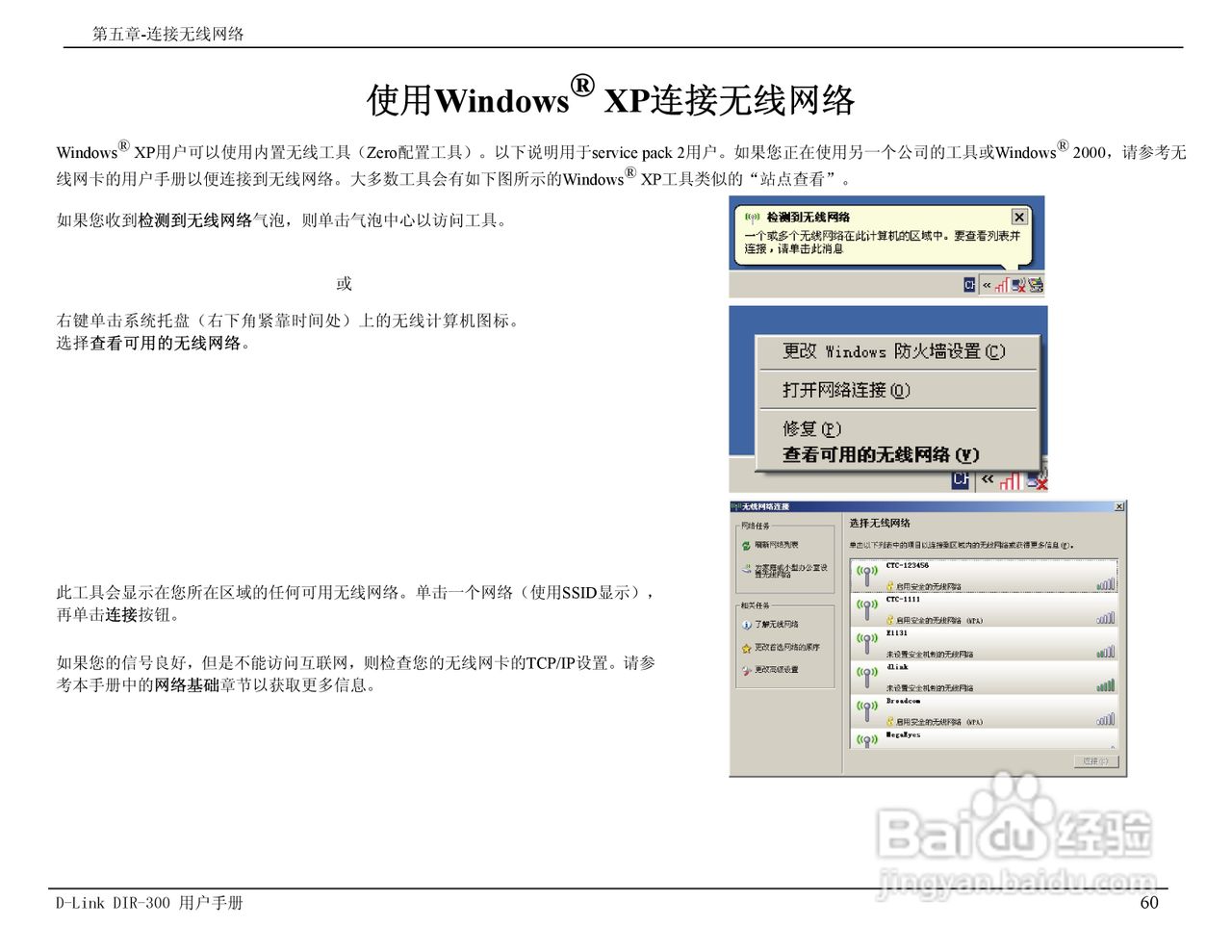Image resolution: width=1232 pixels, height=952 pixels.
Task: Click the network computer red X icon under the balloon
Action: [1018, 285]
